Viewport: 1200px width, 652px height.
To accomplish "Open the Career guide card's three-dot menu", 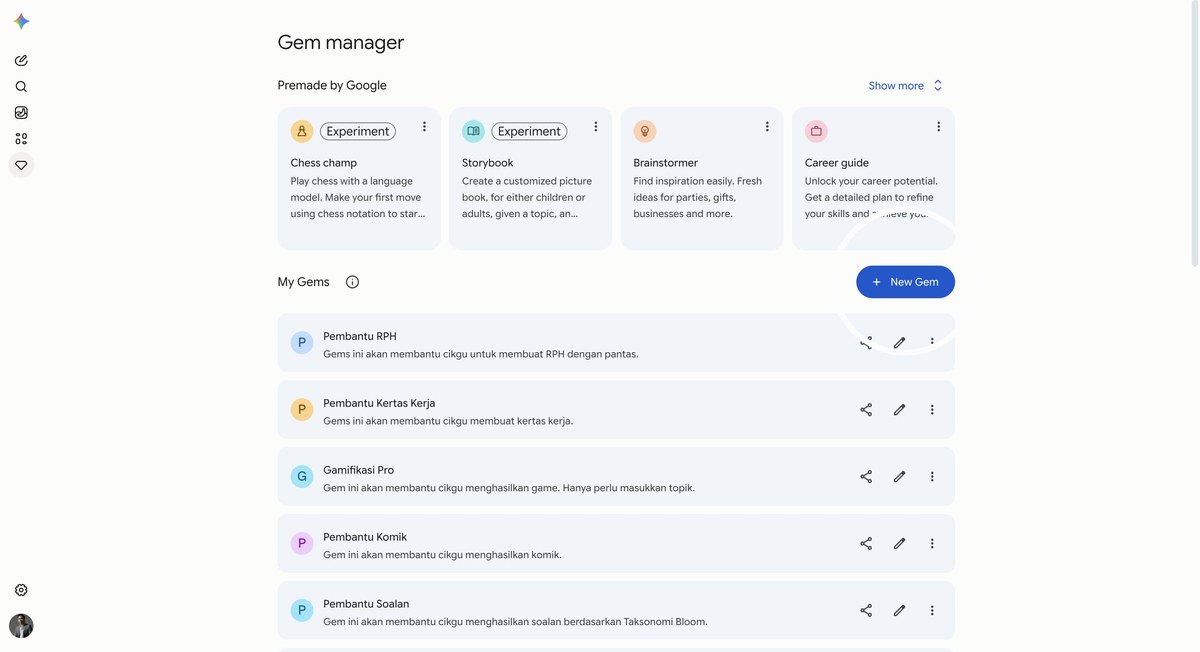I will tap(938, 127).
